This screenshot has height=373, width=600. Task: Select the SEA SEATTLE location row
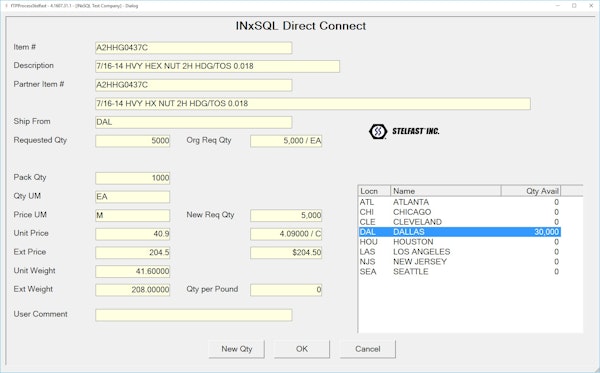(459, 272)
